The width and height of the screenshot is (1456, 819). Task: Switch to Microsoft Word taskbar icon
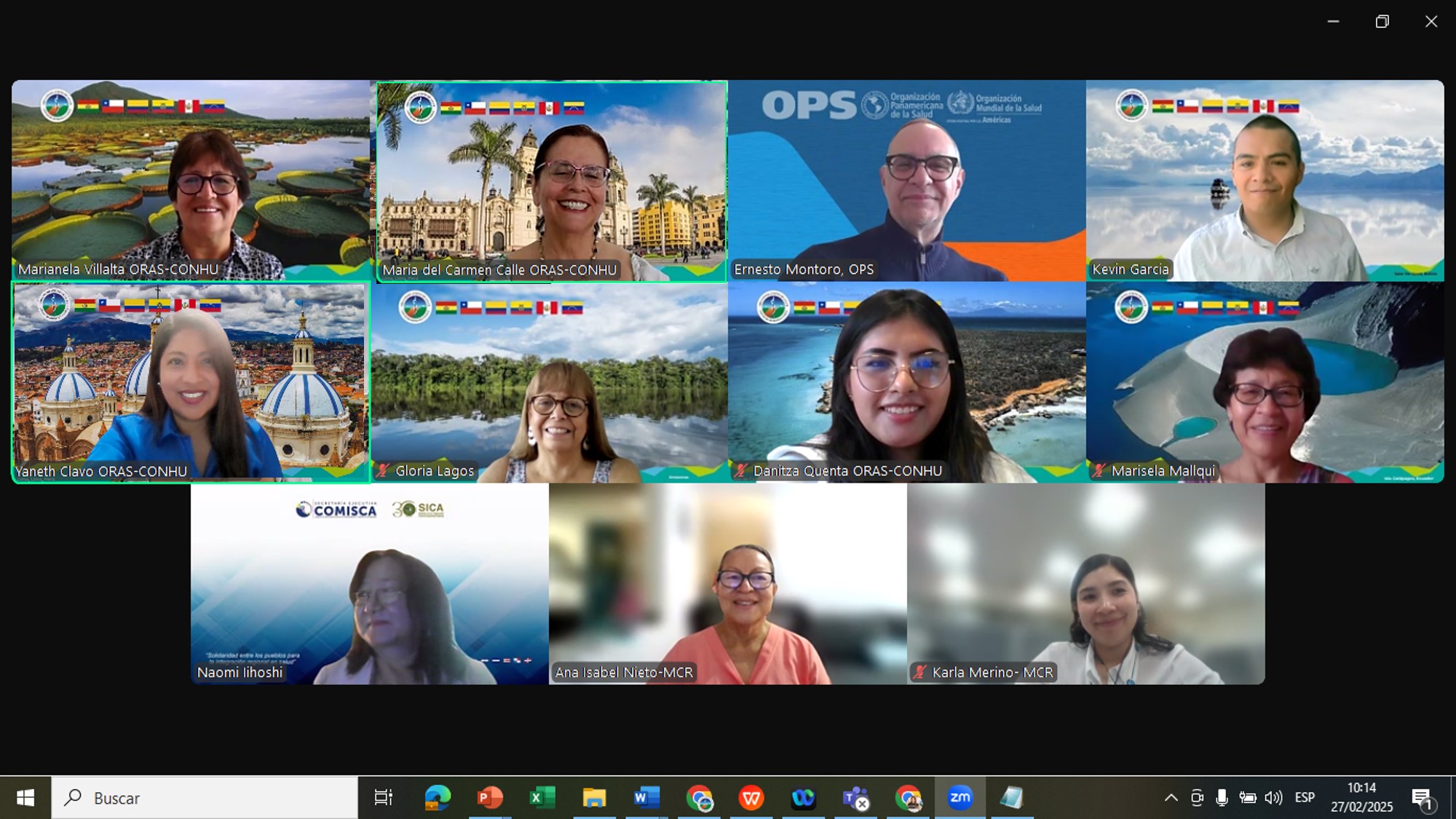(x=646, y=798)
